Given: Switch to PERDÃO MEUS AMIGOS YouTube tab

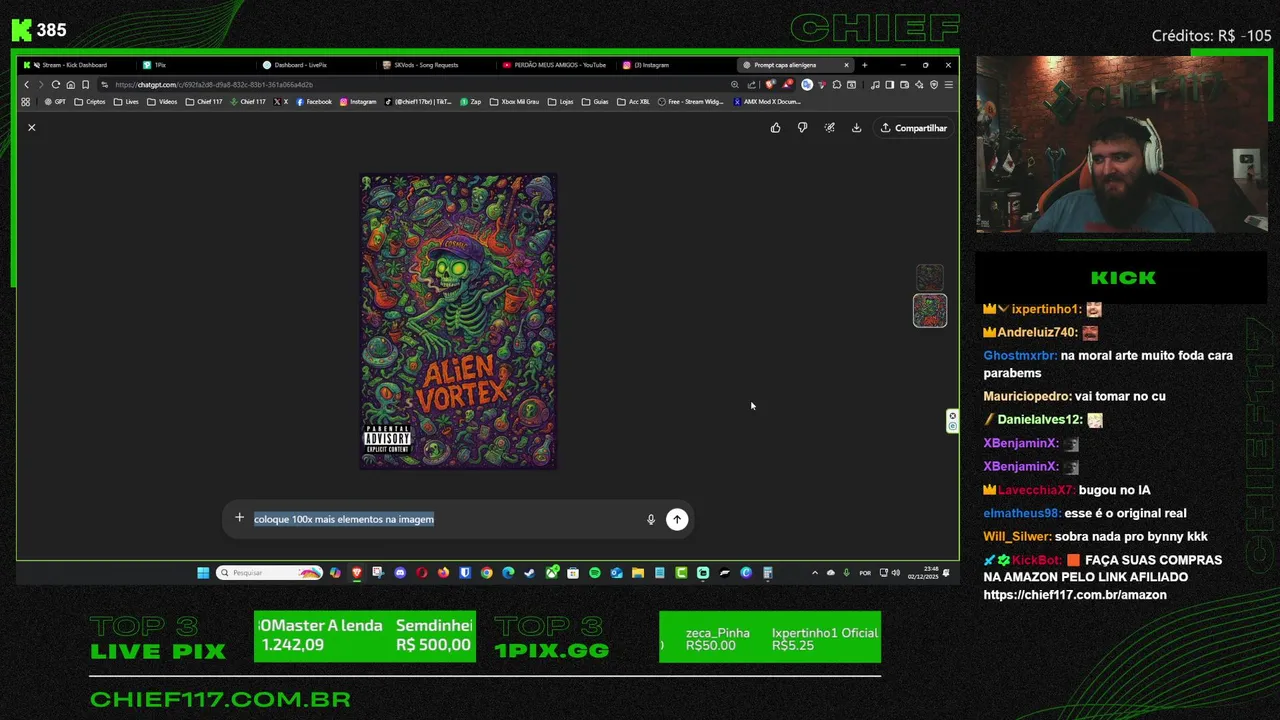Looking at the screenshot, I should point(558,65).
